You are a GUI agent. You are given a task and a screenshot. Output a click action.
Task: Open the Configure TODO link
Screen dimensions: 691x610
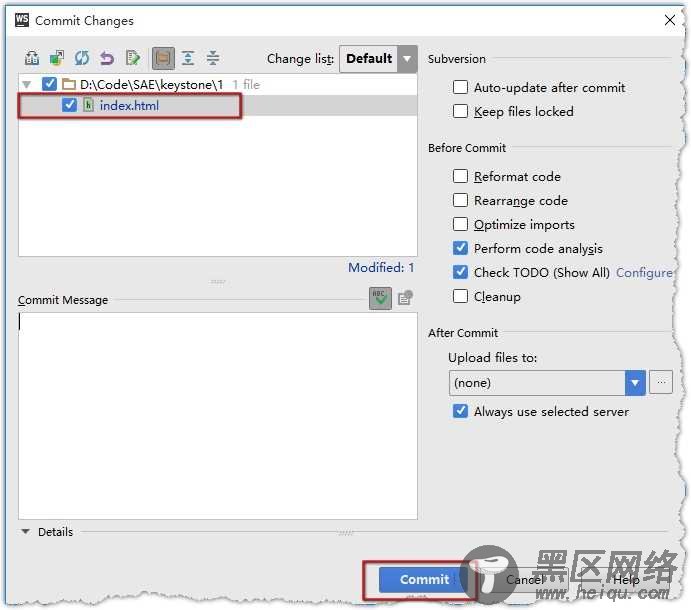[x=644, y=273]
